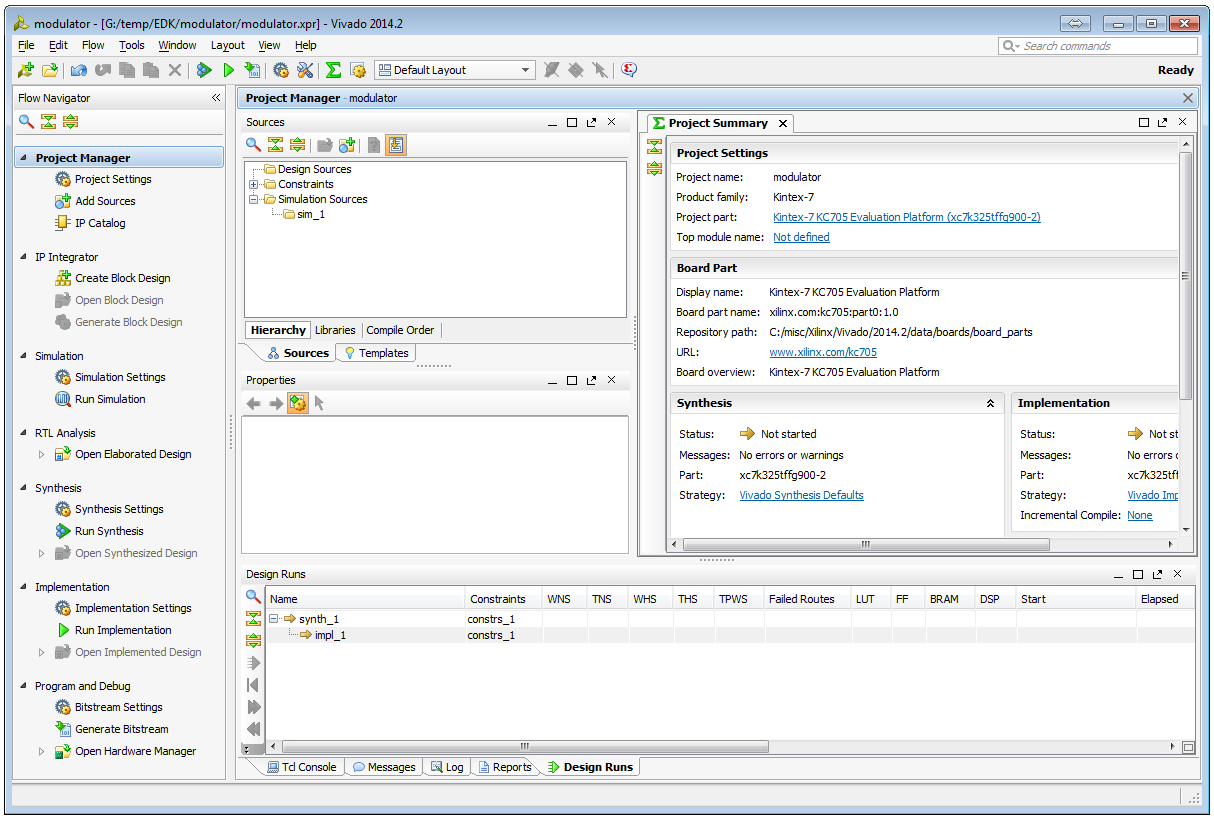Click the Add Sources plus icon in Sources toolbar
1214x819 pixels.
347,145
